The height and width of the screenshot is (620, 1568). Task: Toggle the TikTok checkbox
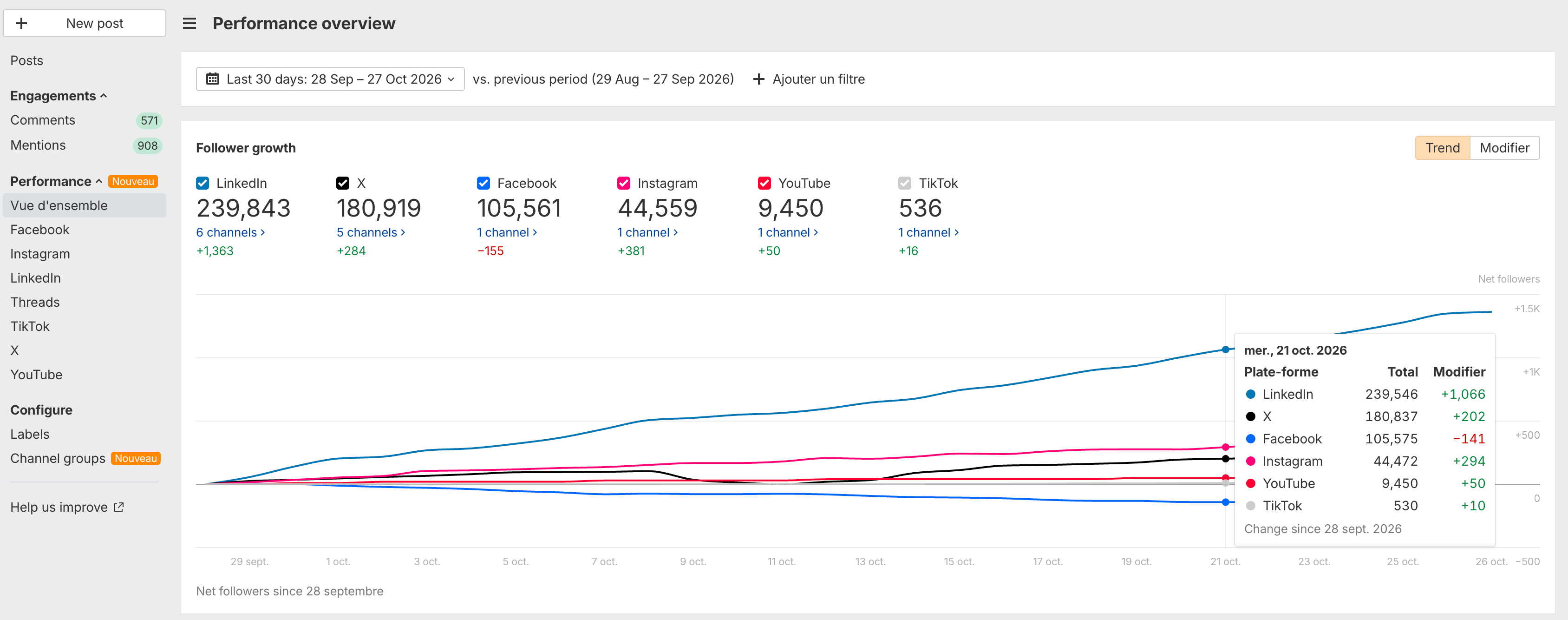pos(904,183)
